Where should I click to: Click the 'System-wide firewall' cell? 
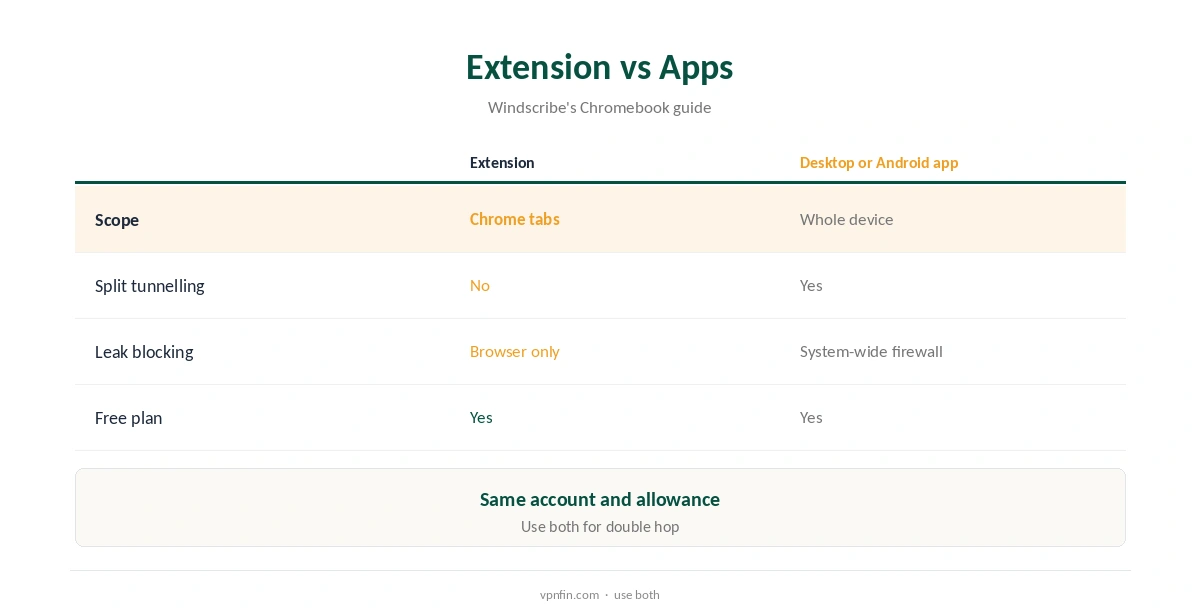(x=871, y=351)
